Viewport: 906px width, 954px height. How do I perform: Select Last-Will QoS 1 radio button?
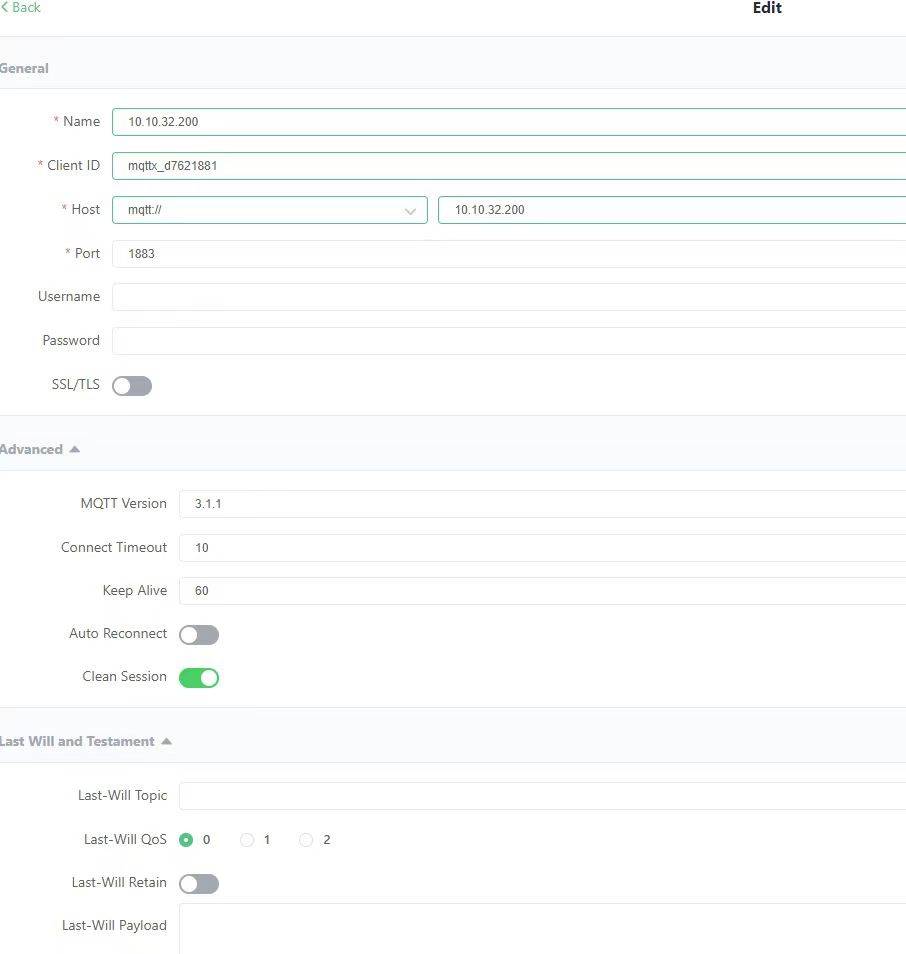point(246,840)
